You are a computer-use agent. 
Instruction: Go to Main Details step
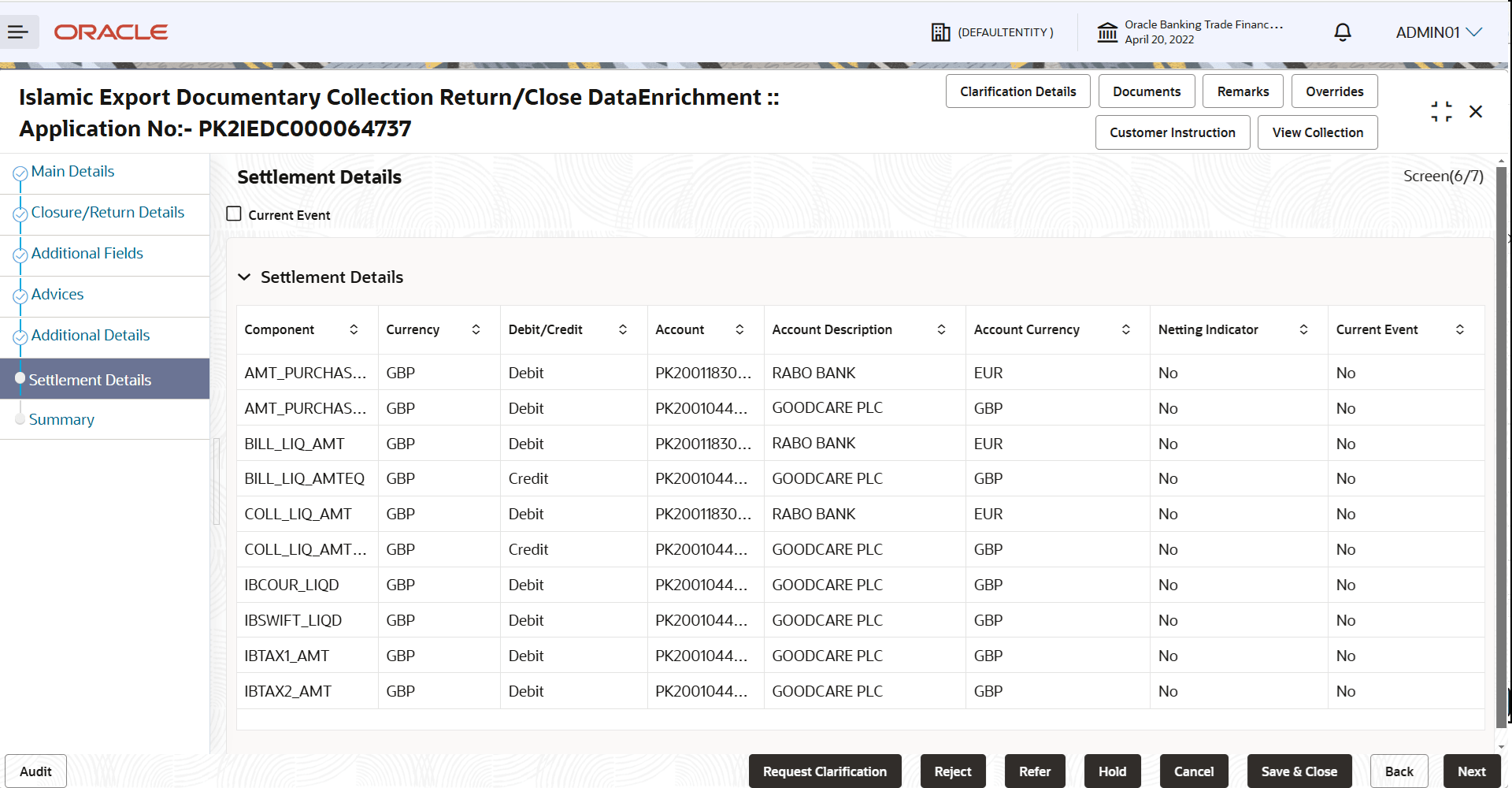pos(72,171)
